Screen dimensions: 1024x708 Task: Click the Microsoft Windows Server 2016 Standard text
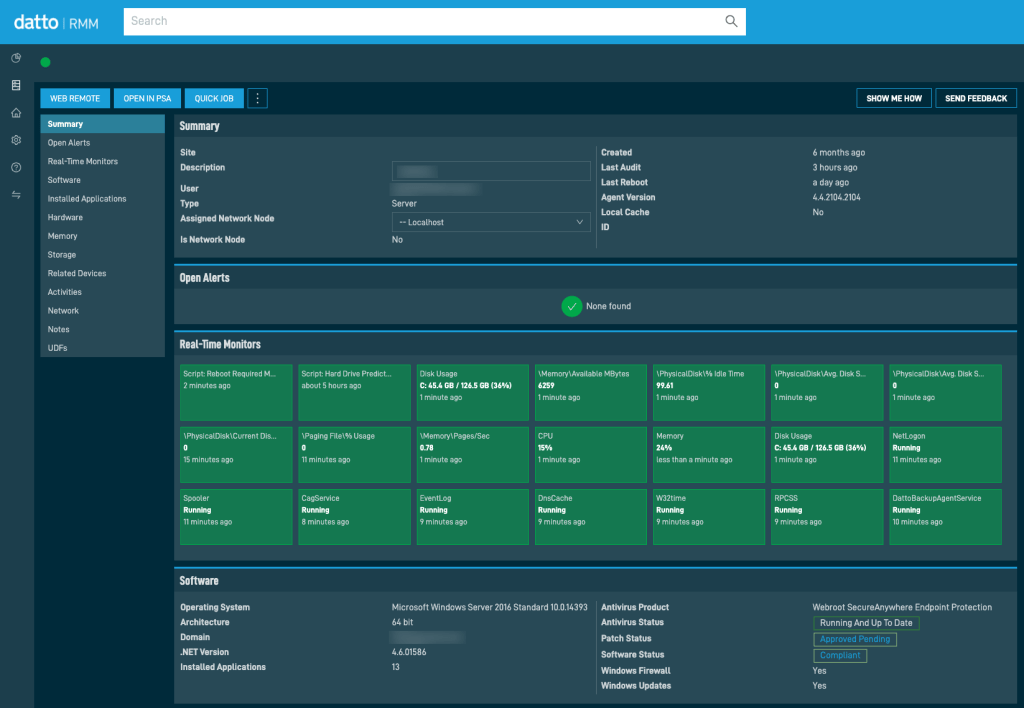click(489, 607)
